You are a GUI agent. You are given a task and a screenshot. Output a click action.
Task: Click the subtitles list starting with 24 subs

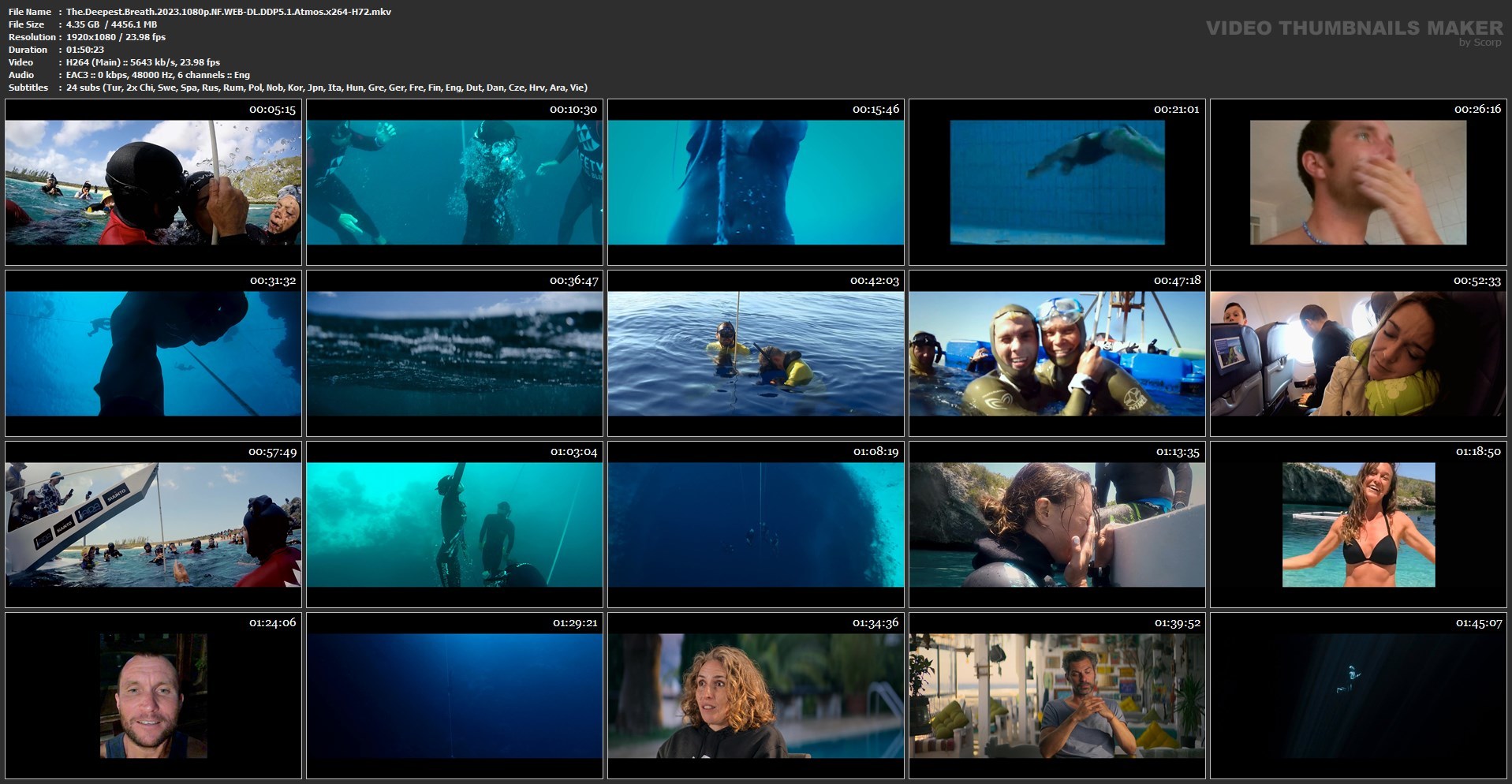coord(327,88)
